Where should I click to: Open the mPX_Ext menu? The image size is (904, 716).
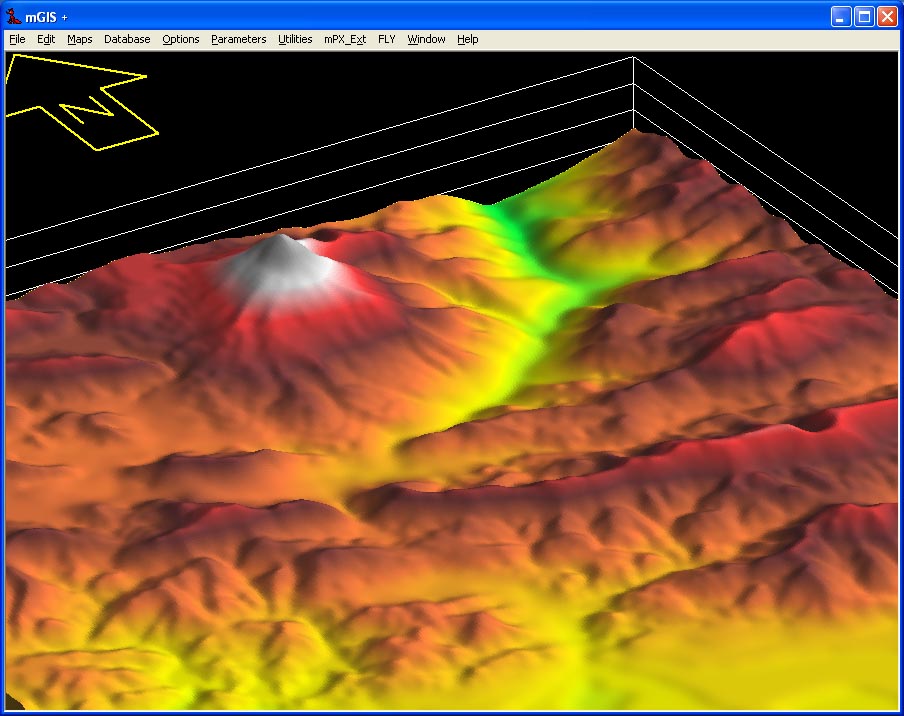click(345, 39)
